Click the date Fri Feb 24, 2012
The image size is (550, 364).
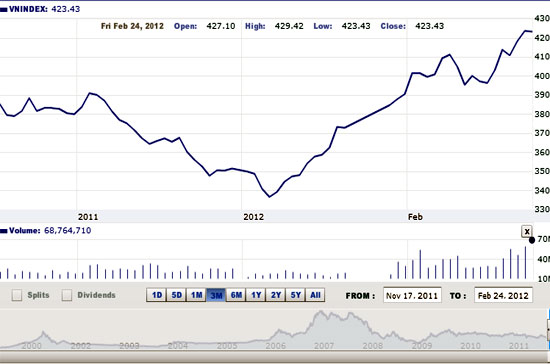(132, 26)
